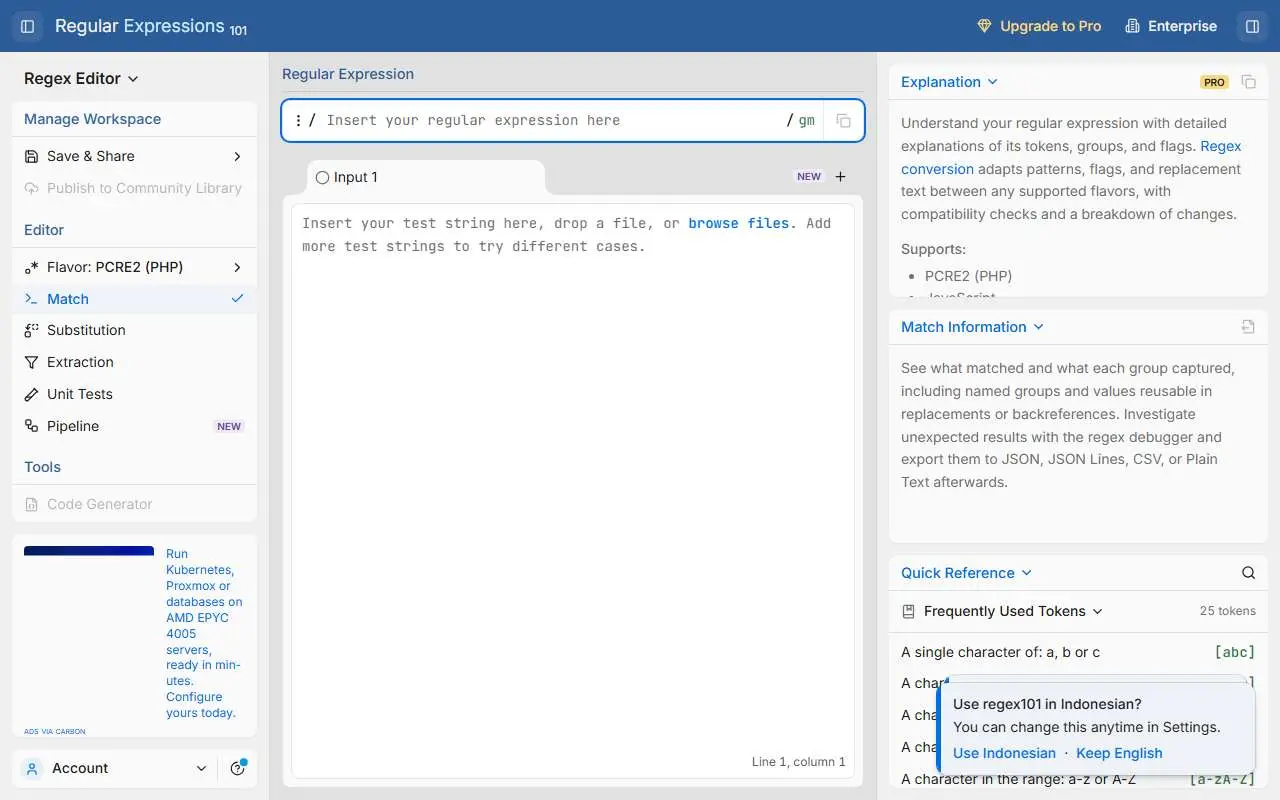Toggle the left sidebar panel icon

coord(27,26)
